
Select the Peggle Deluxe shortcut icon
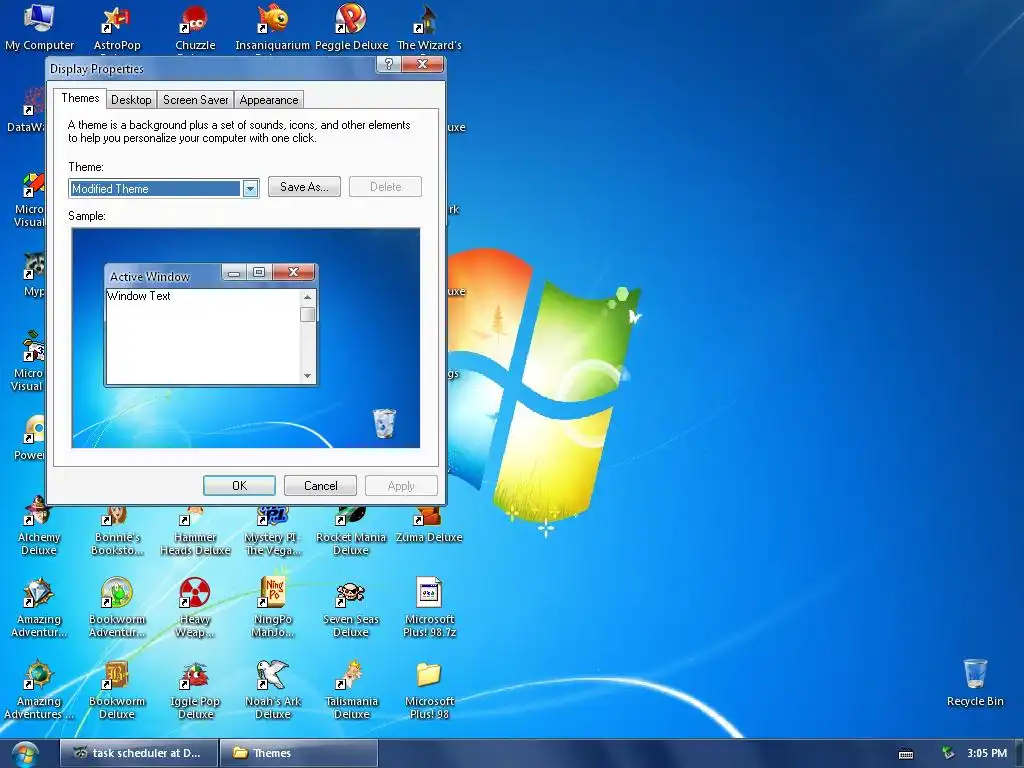click(351, 27)
